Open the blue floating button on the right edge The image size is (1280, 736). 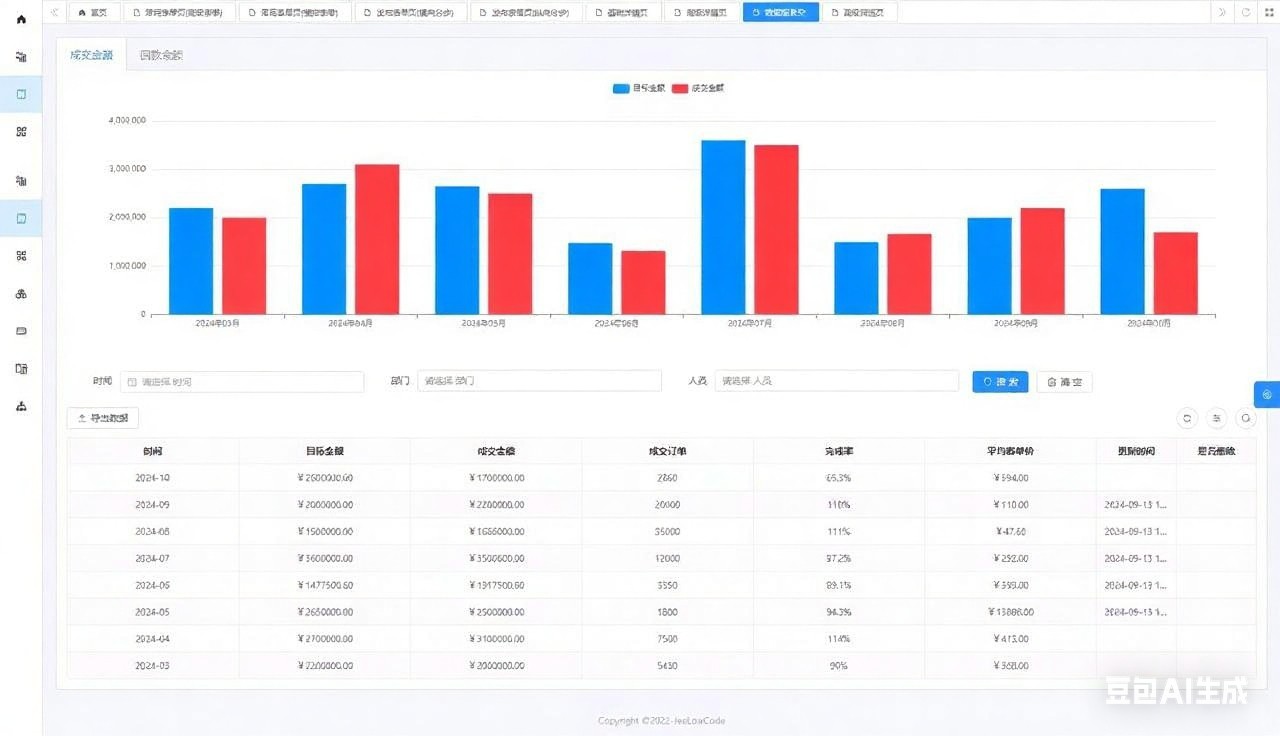[x=1267, y=394]
